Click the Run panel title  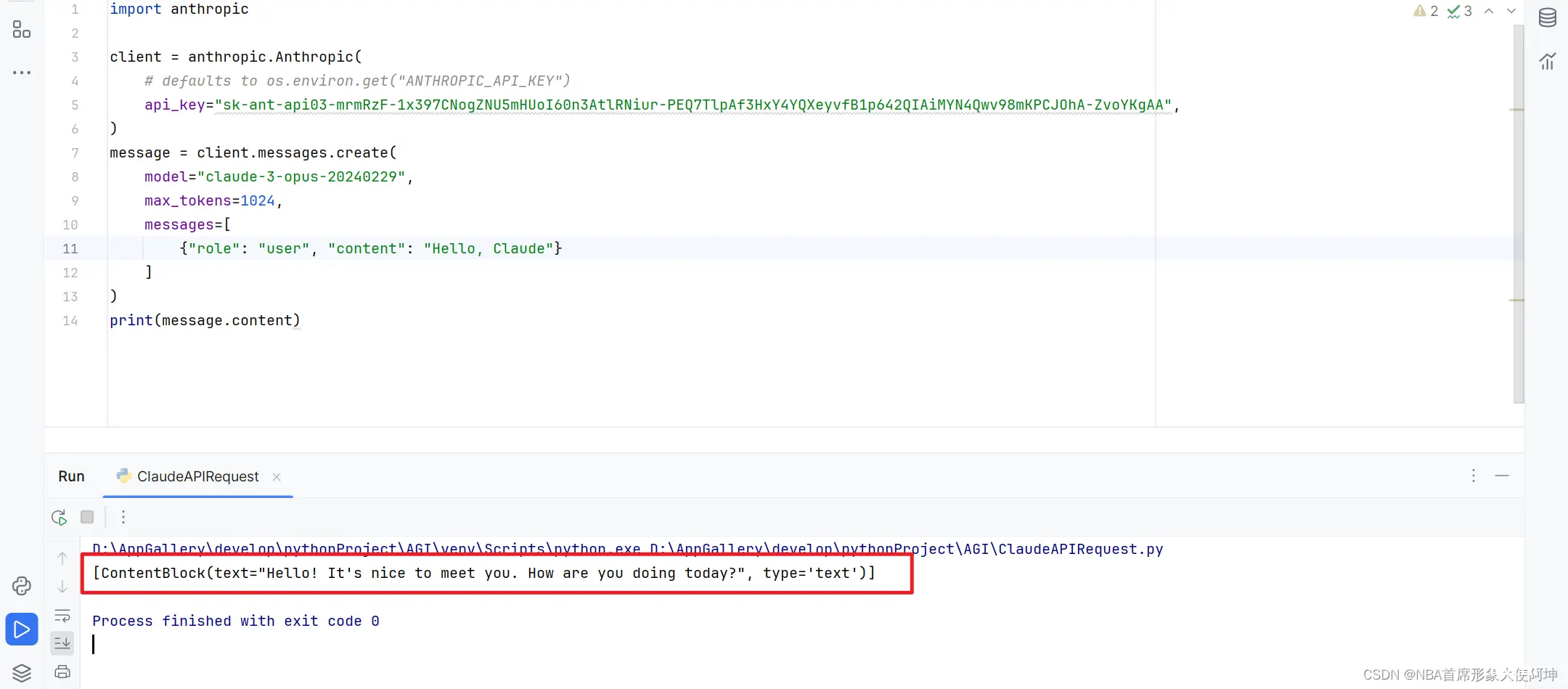coord(71,476)
